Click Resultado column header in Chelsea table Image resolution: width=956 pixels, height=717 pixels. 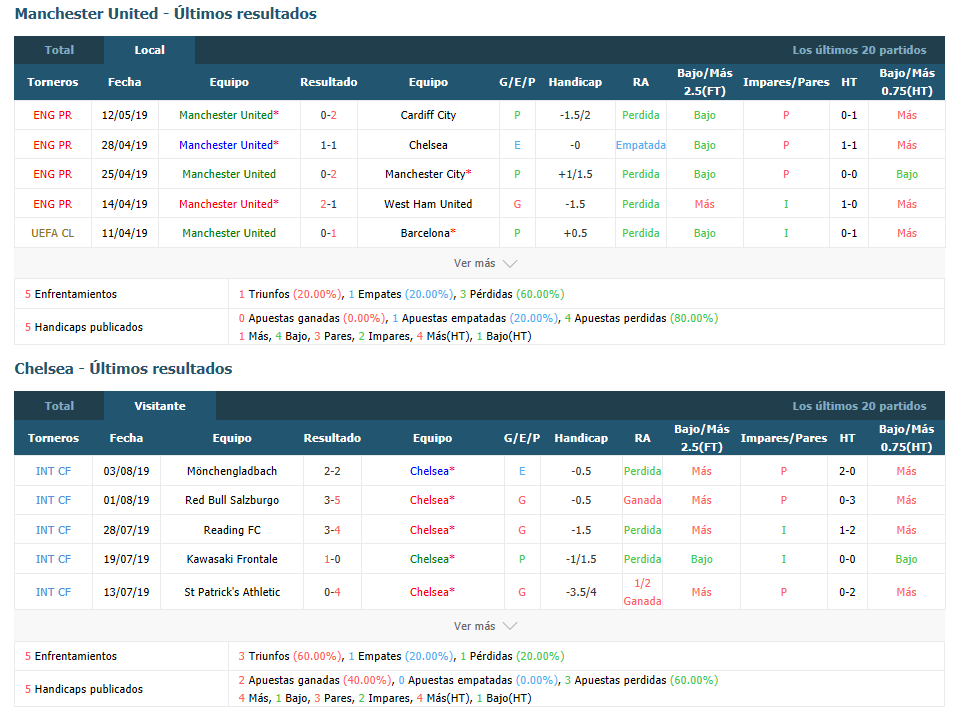332,438
